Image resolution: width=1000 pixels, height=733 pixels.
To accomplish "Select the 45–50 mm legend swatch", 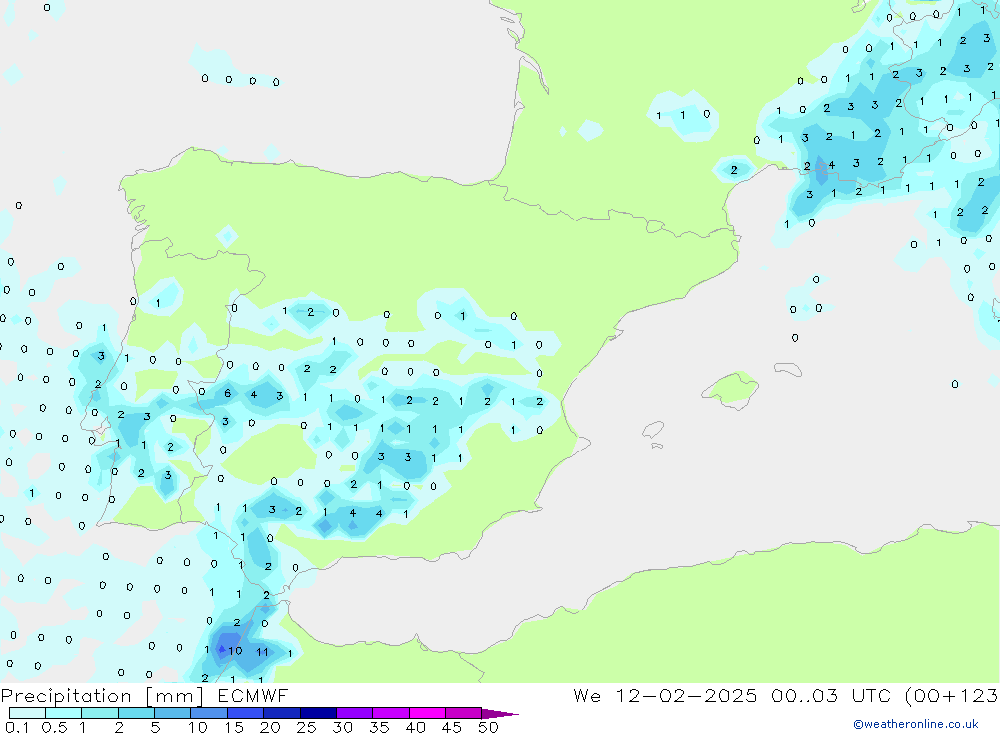I will [464, 713].
